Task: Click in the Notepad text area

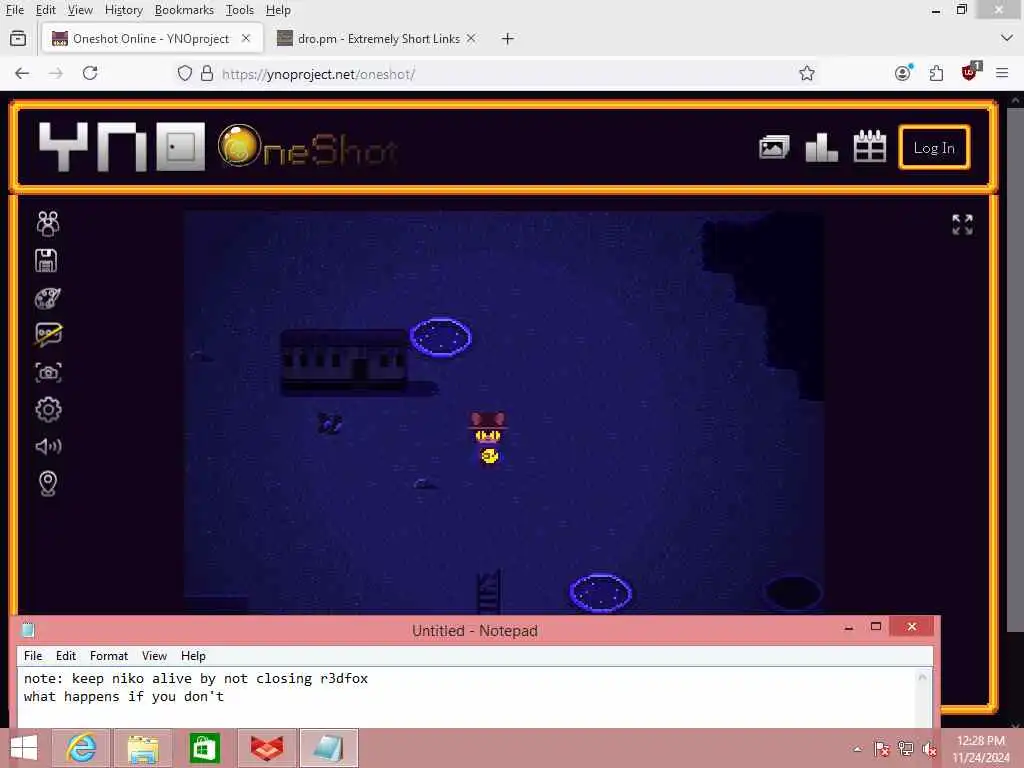Action: [466, 697]
